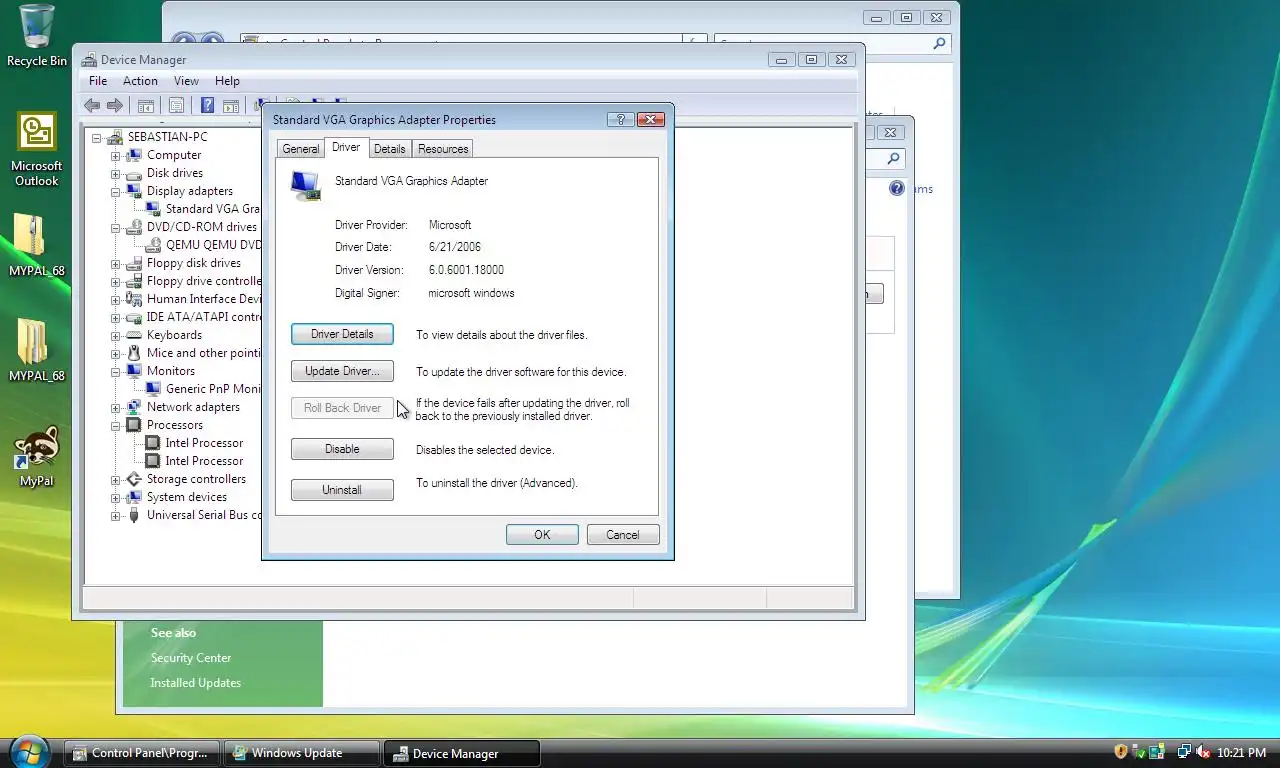Image resolution: width=1280 pixels, height=768 pixels.
Task: Collapse the DVD/CD-ROM drives node
Action: click(115, 227)
